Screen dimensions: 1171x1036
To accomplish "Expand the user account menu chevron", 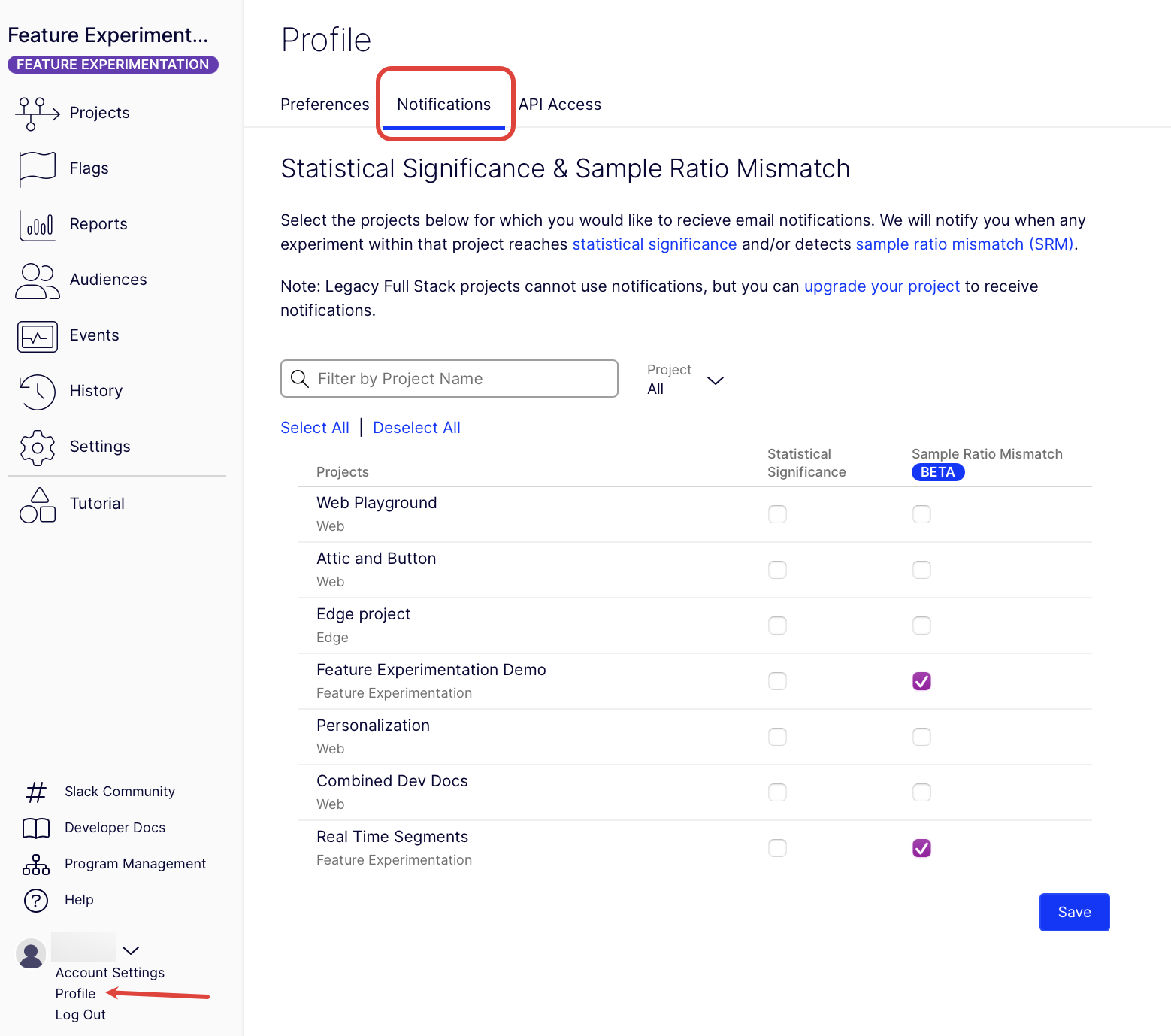I will (131, 950).
